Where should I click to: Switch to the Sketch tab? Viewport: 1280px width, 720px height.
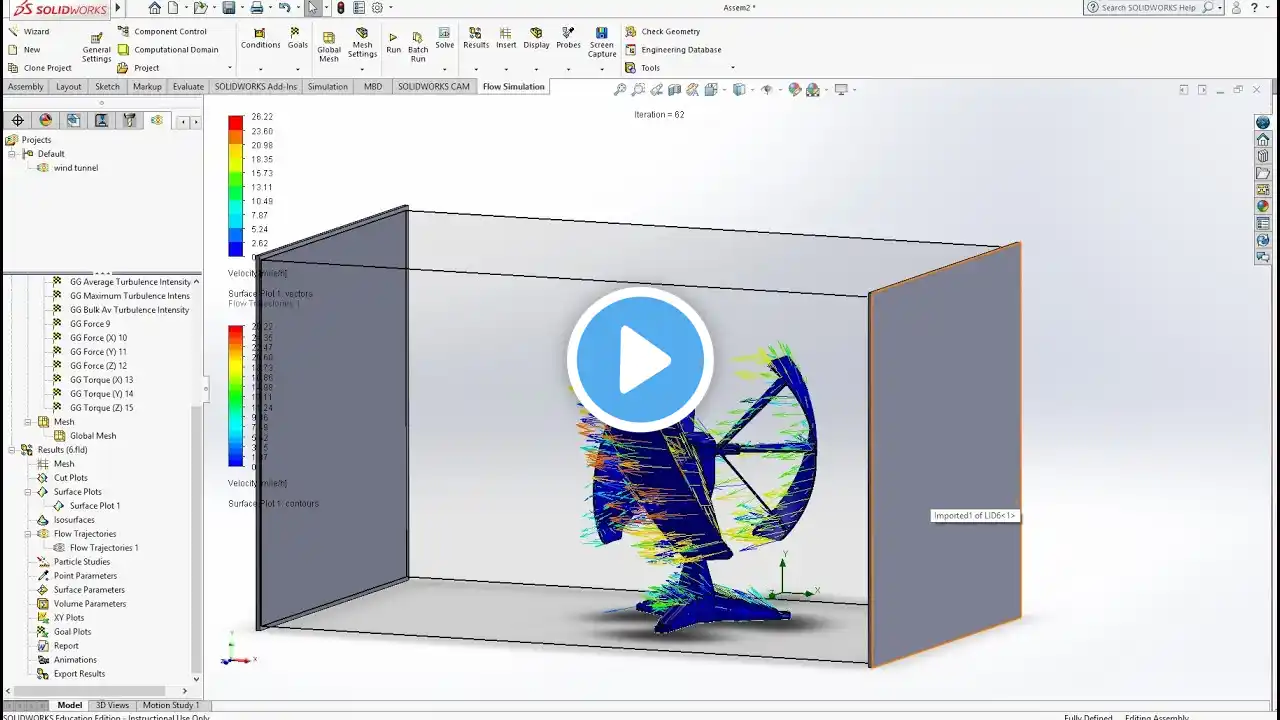[107, 87]
